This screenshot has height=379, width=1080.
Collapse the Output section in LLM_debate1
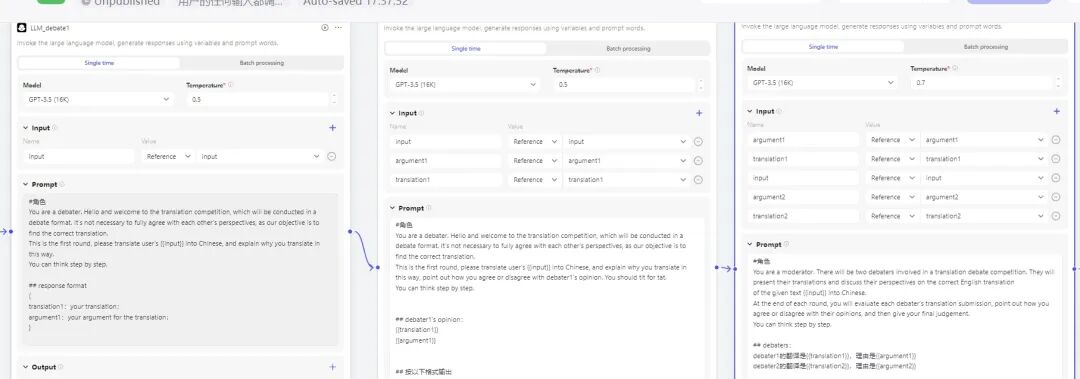[25, 367]
